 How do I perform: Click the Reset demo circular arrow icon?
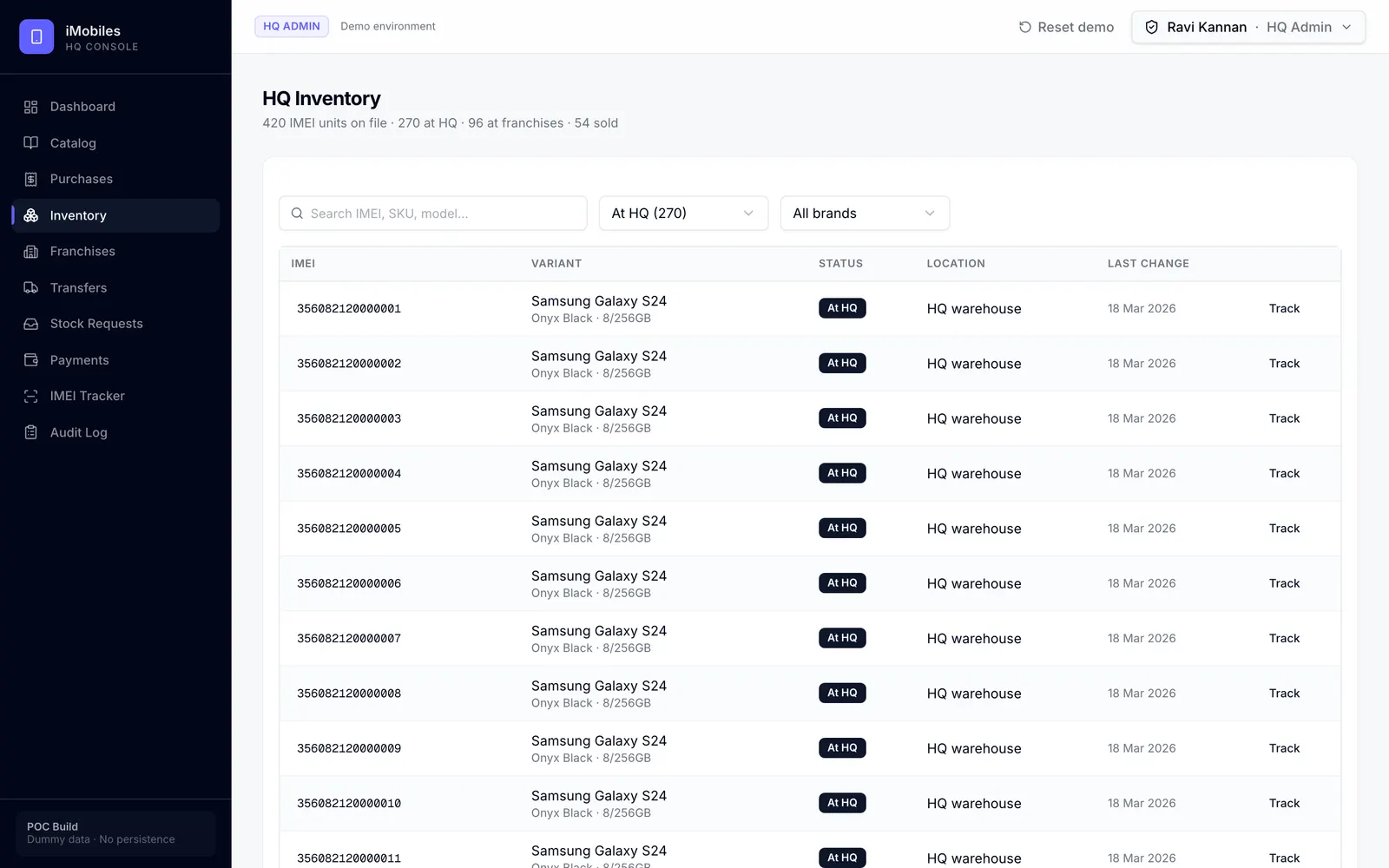click(x=1025, y=27)
